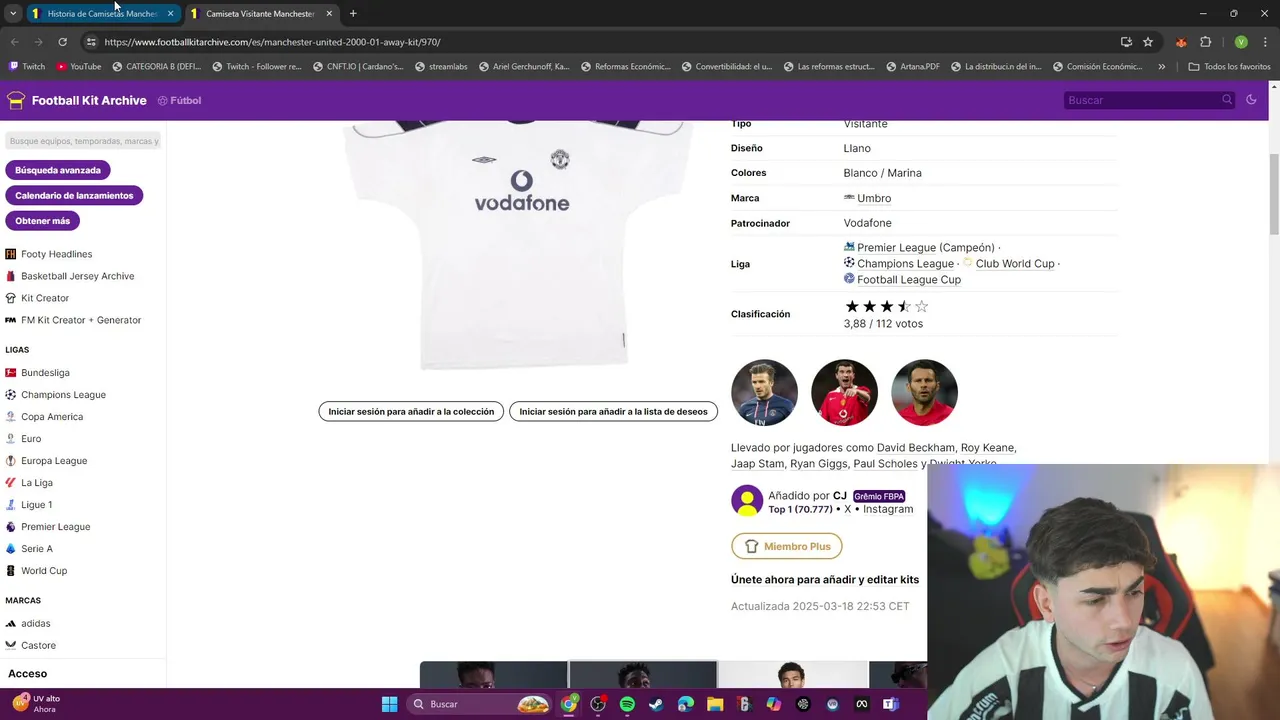Viewport: 1280px width, 720px height.
Task: Switch to the Camiseta Visitante Manchester tab
Action: click(x=260, y=14)
